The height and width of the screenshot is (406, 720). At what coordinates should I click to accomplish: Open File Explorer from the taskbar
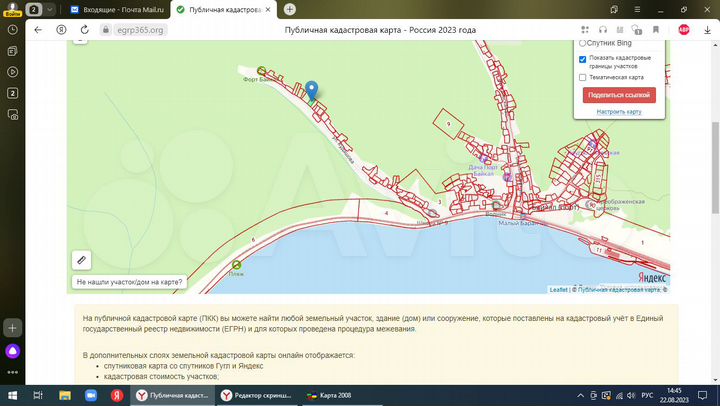click(x=65, y=395)
